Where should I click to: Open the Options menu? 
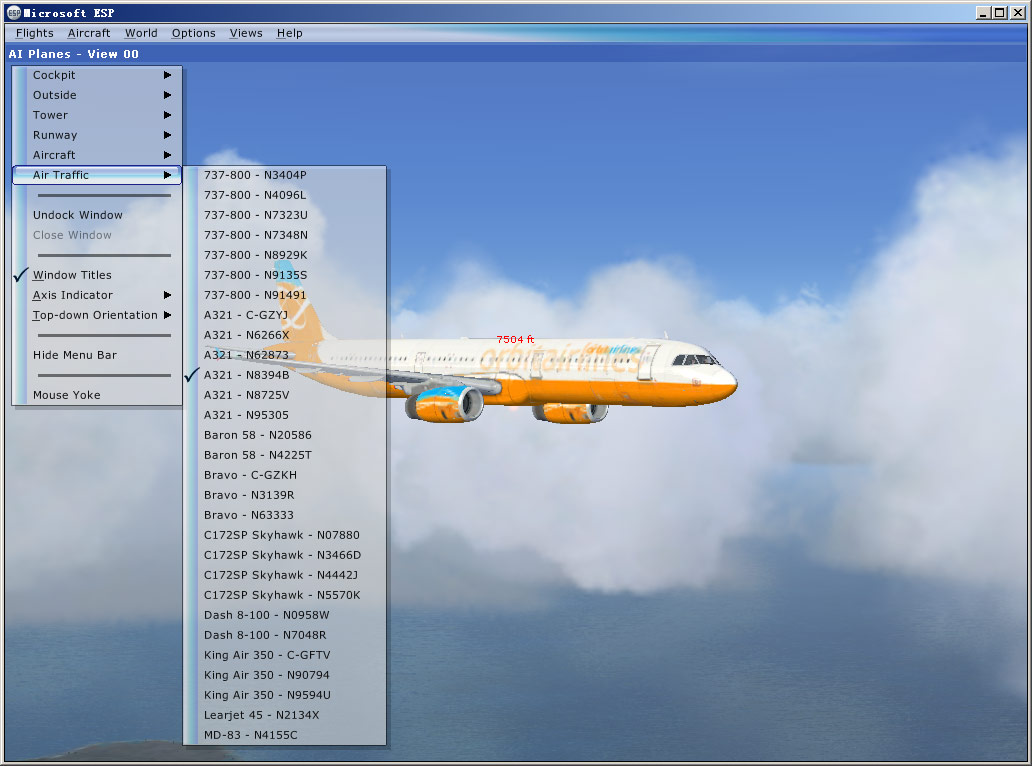click(194, 33)
